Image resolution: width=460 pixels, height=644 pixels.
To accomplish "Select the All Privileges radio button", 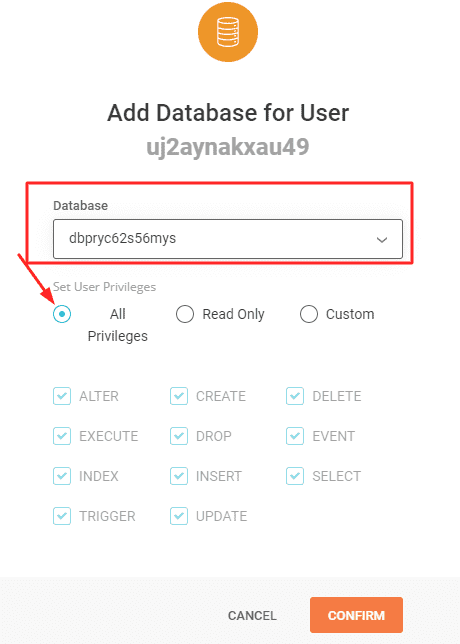I will click(x=62, y=314).
